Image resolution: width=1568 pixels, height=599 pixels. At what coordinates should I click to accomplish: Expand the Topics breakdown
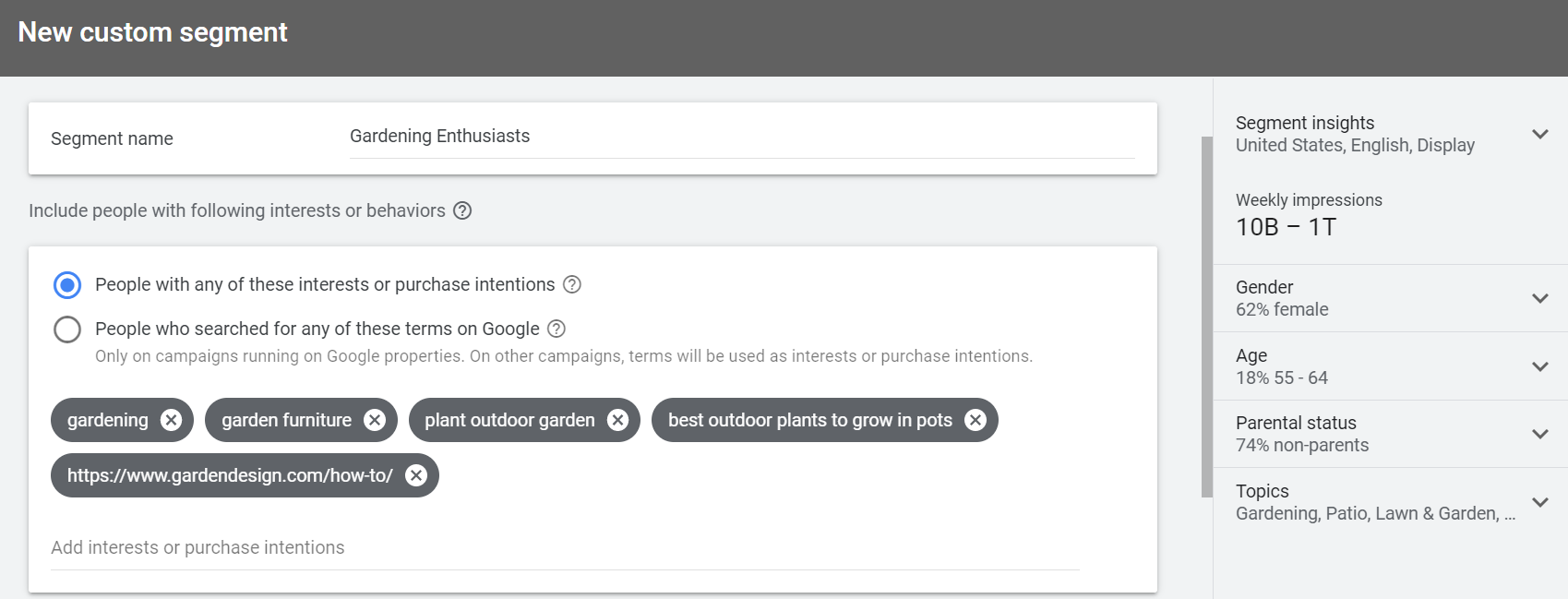pos(1540,502)
